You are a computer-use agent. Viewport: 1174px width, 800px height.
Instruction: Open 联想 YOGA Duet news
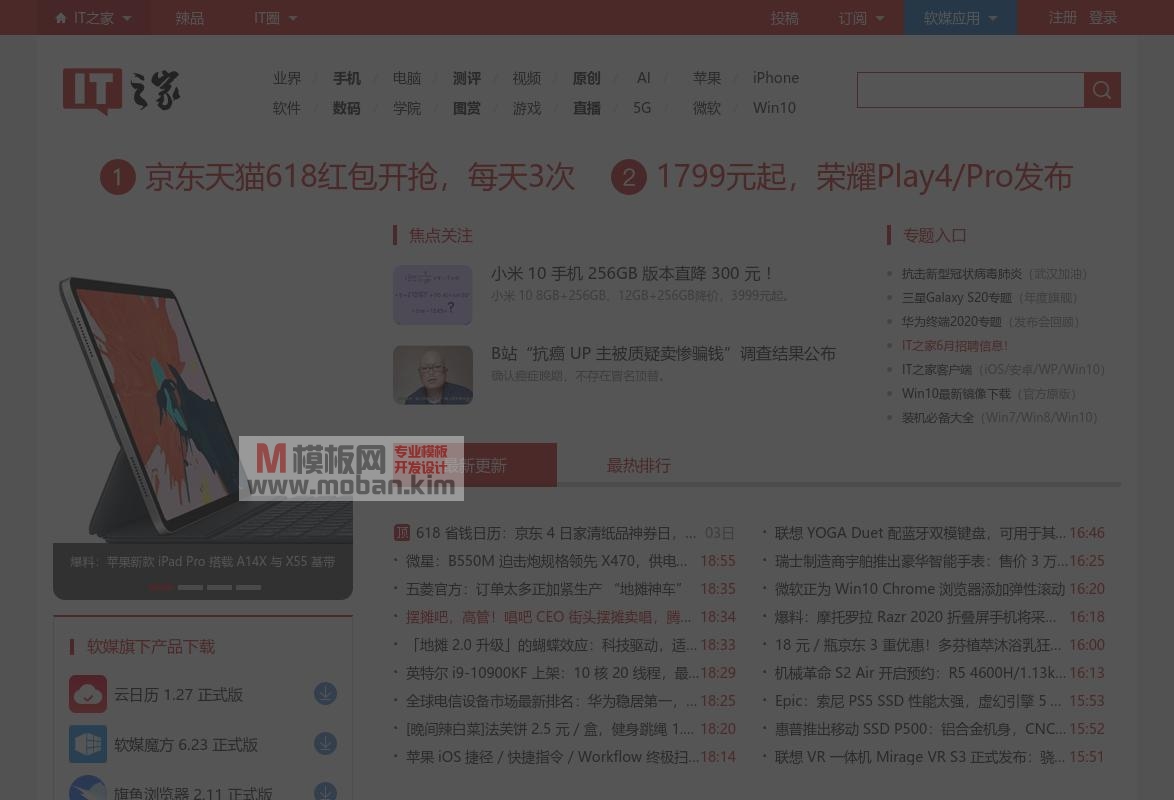[920, 533]
